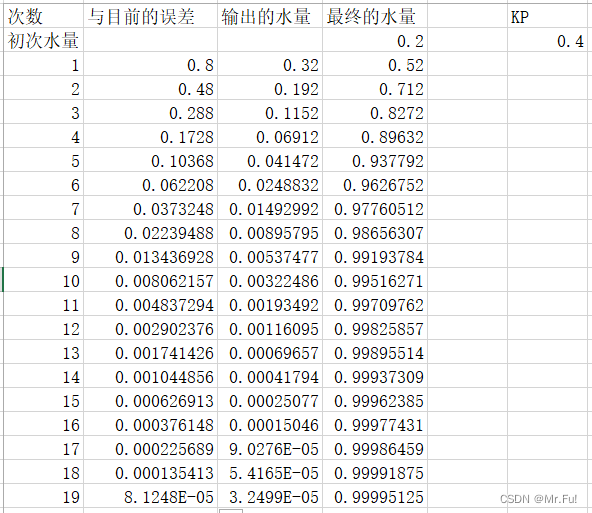This screenshot has width=592, height=513.
Task: Select the final amount cell 0.9626752
Action: (375, 184)
